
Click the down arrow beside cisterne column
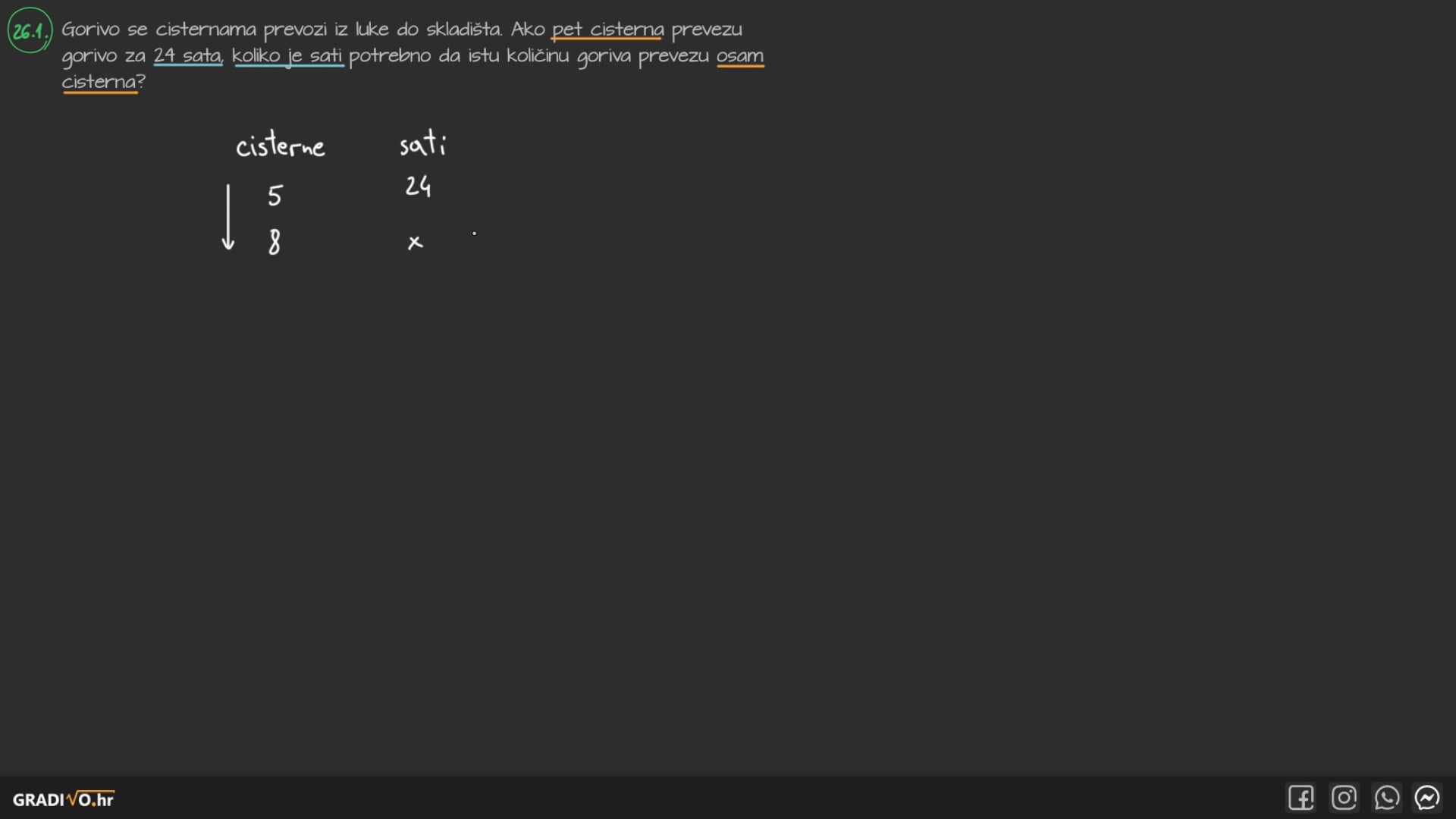[x=227, y=217]
